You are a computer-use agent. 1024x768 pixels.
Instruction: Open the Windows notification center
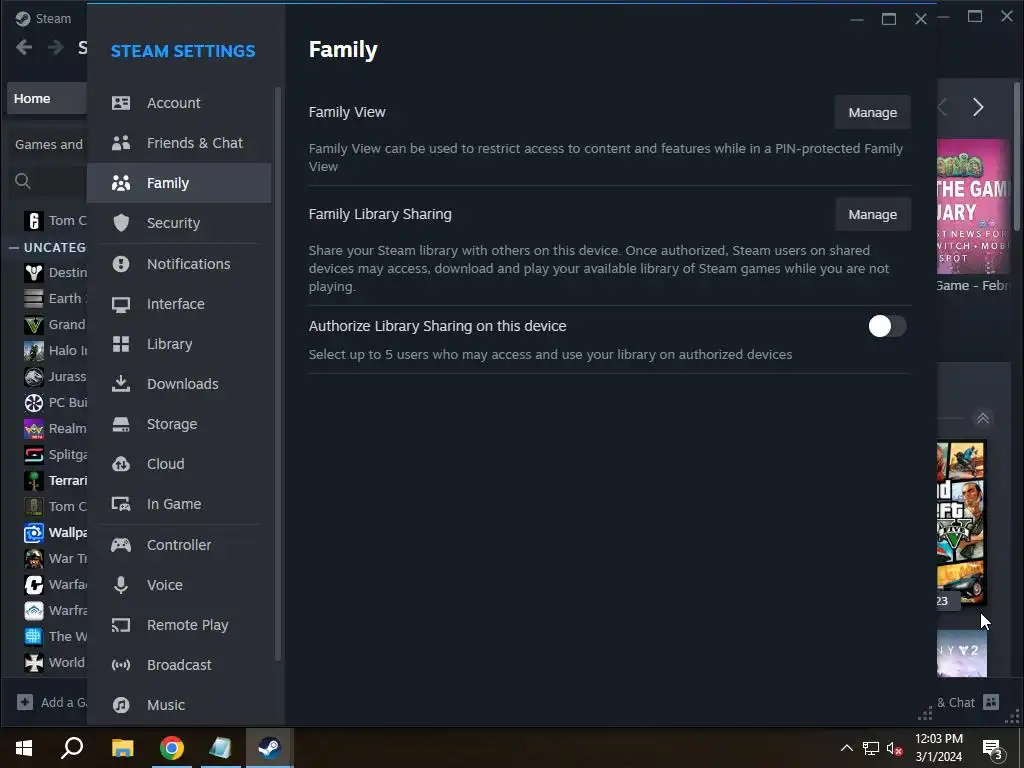993,748
